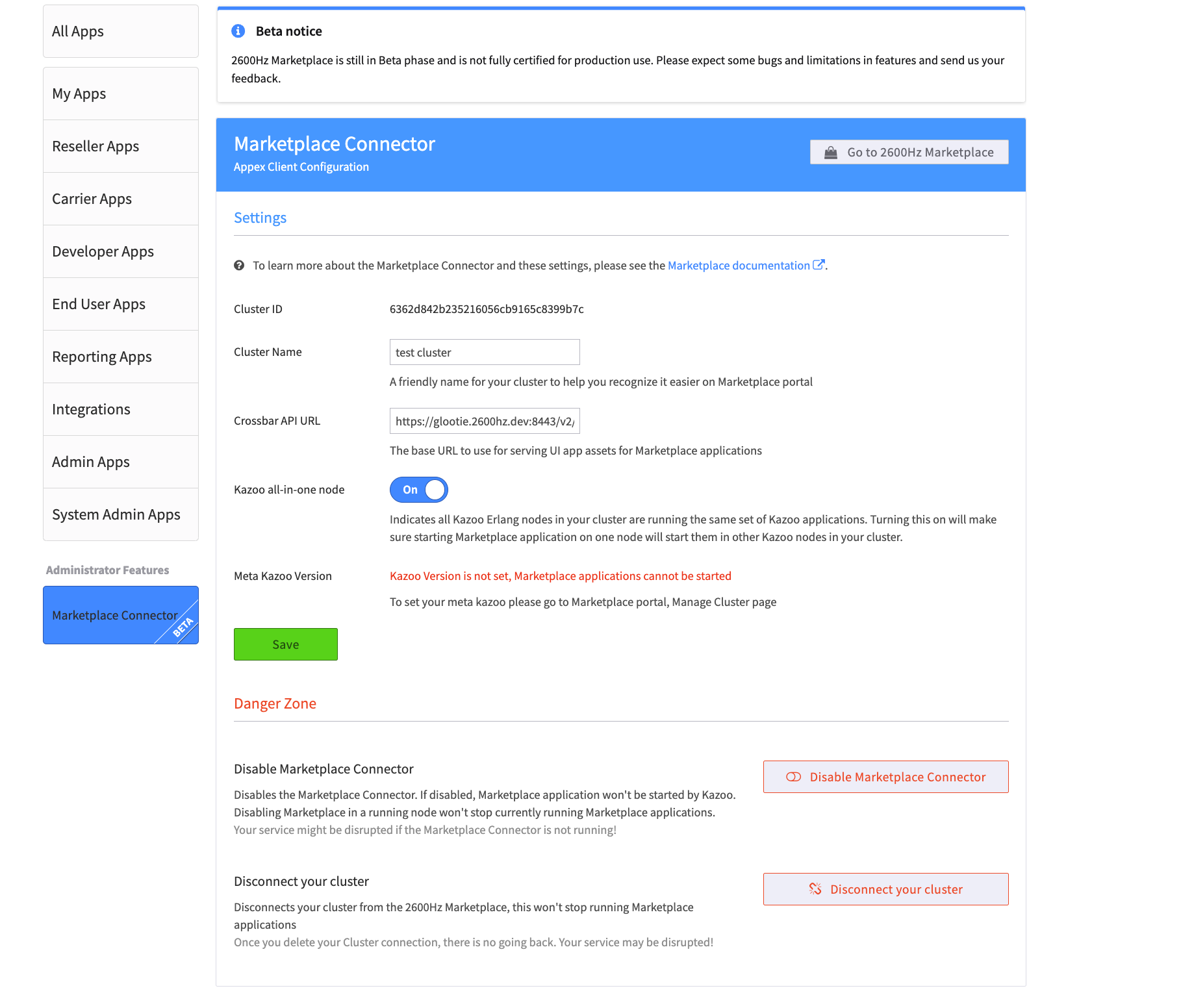Open the Marketplace documentation link

click(739, 265)
